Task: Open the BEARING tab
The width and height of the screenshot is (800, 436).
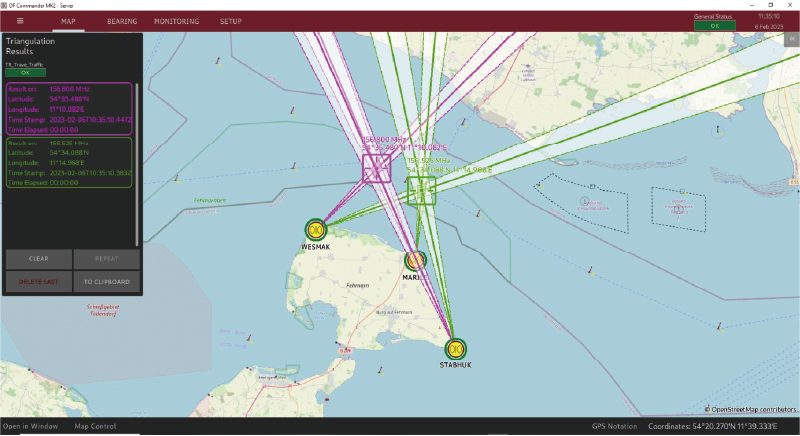Action: (x=122, y=21)
